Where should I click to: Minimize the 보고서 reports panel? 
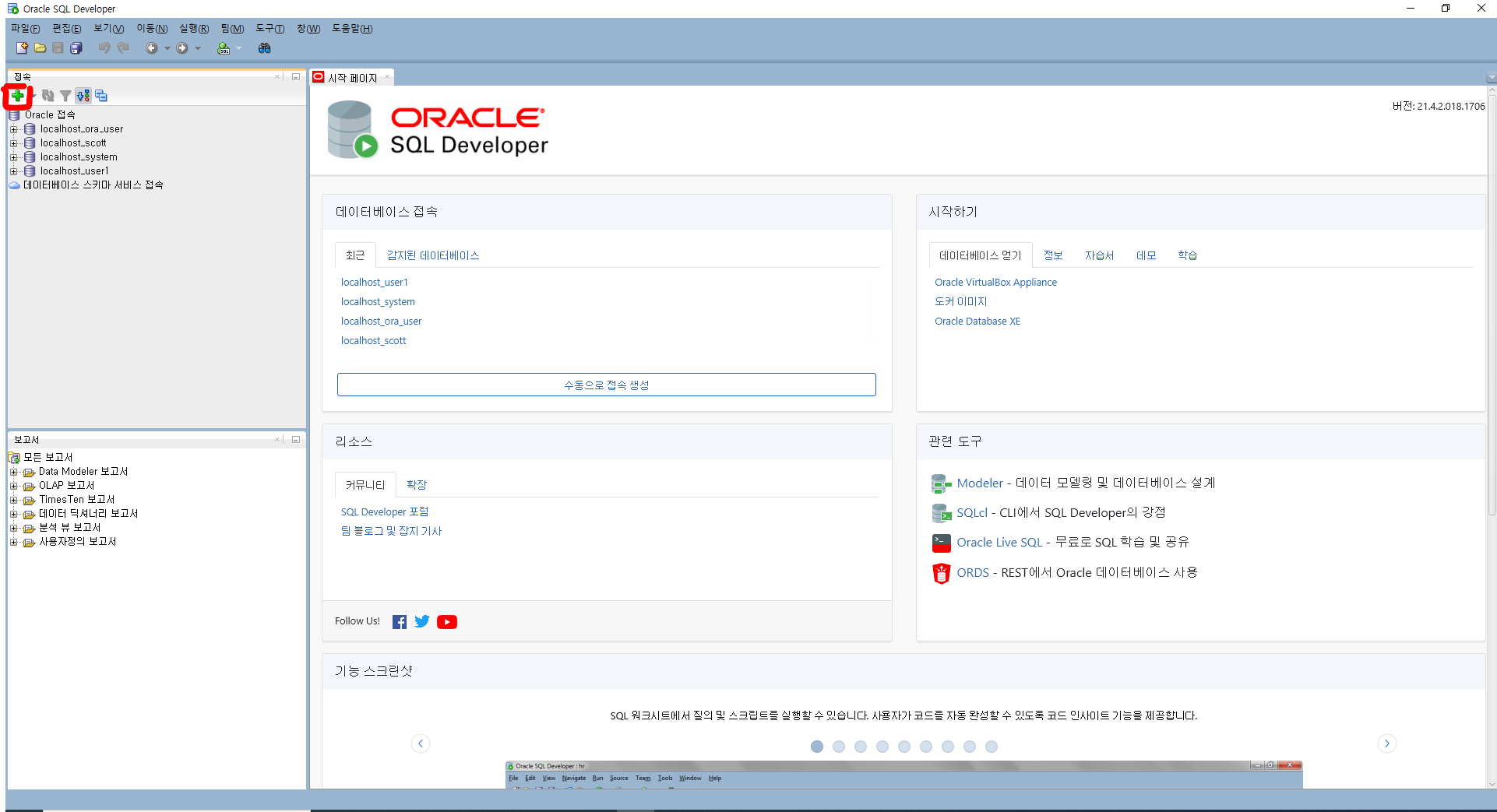296,440
